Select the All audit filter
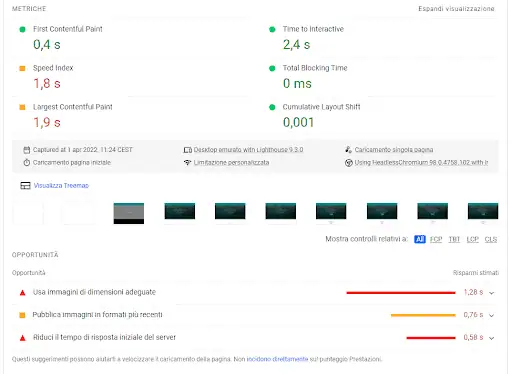Screen dimensions: 512x374 point(420,239)
